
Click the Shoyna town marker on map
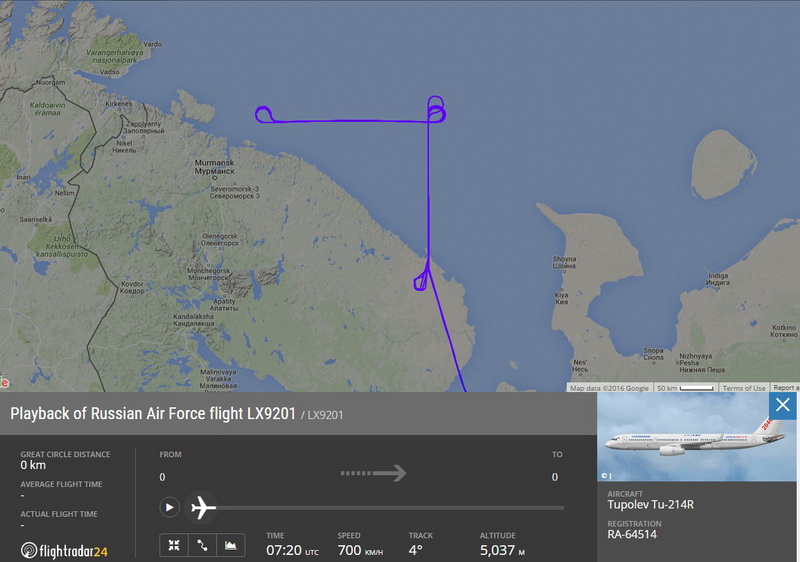(x=564, y=271)
